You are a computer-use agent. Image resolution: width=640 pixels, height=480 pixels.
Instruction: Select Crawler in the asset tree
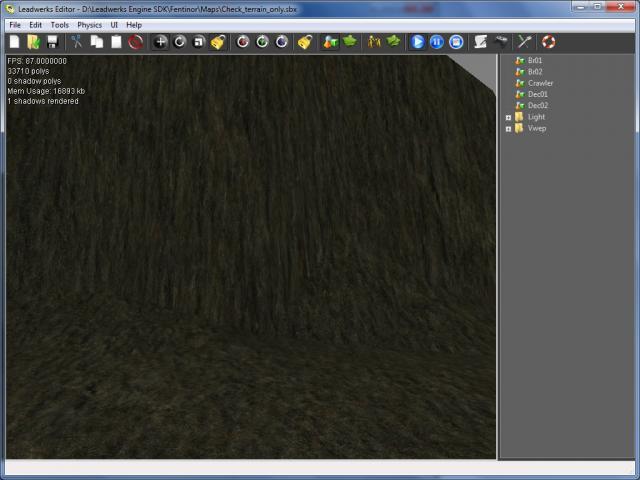[540, 83]
